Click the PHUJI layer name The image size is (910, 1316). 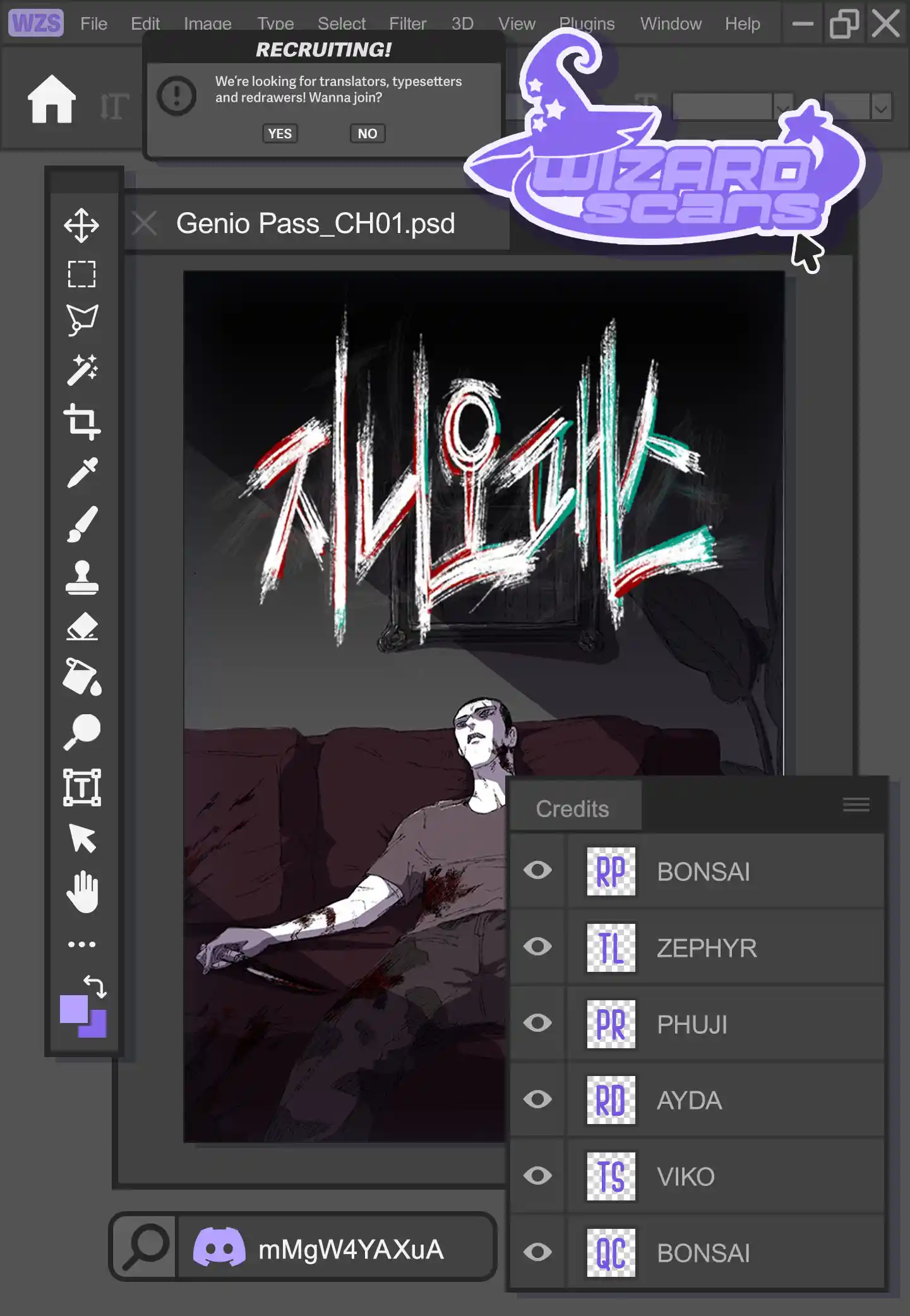pyautogui.click(x=692, y=1025)
